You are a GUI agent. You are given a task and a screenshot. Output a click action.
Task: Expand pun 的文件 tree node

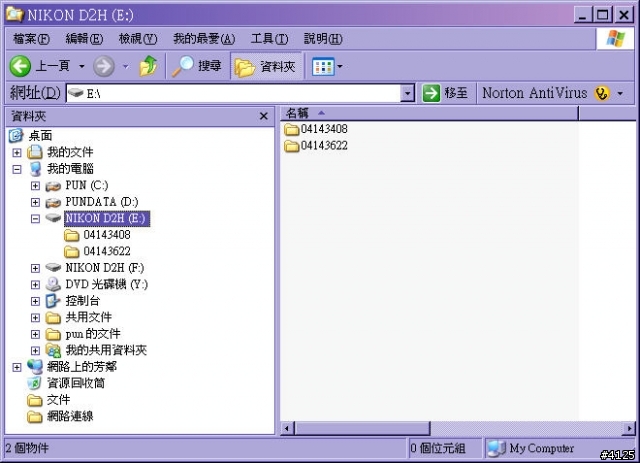point(36,334)
